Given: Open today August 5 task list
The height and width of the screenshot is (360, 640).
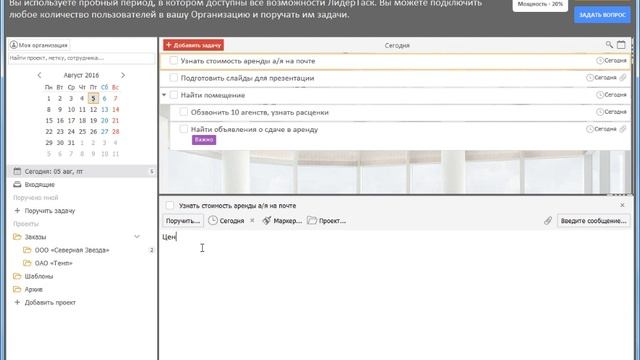Looking at the screenshot, I should [x=82, y=171].
